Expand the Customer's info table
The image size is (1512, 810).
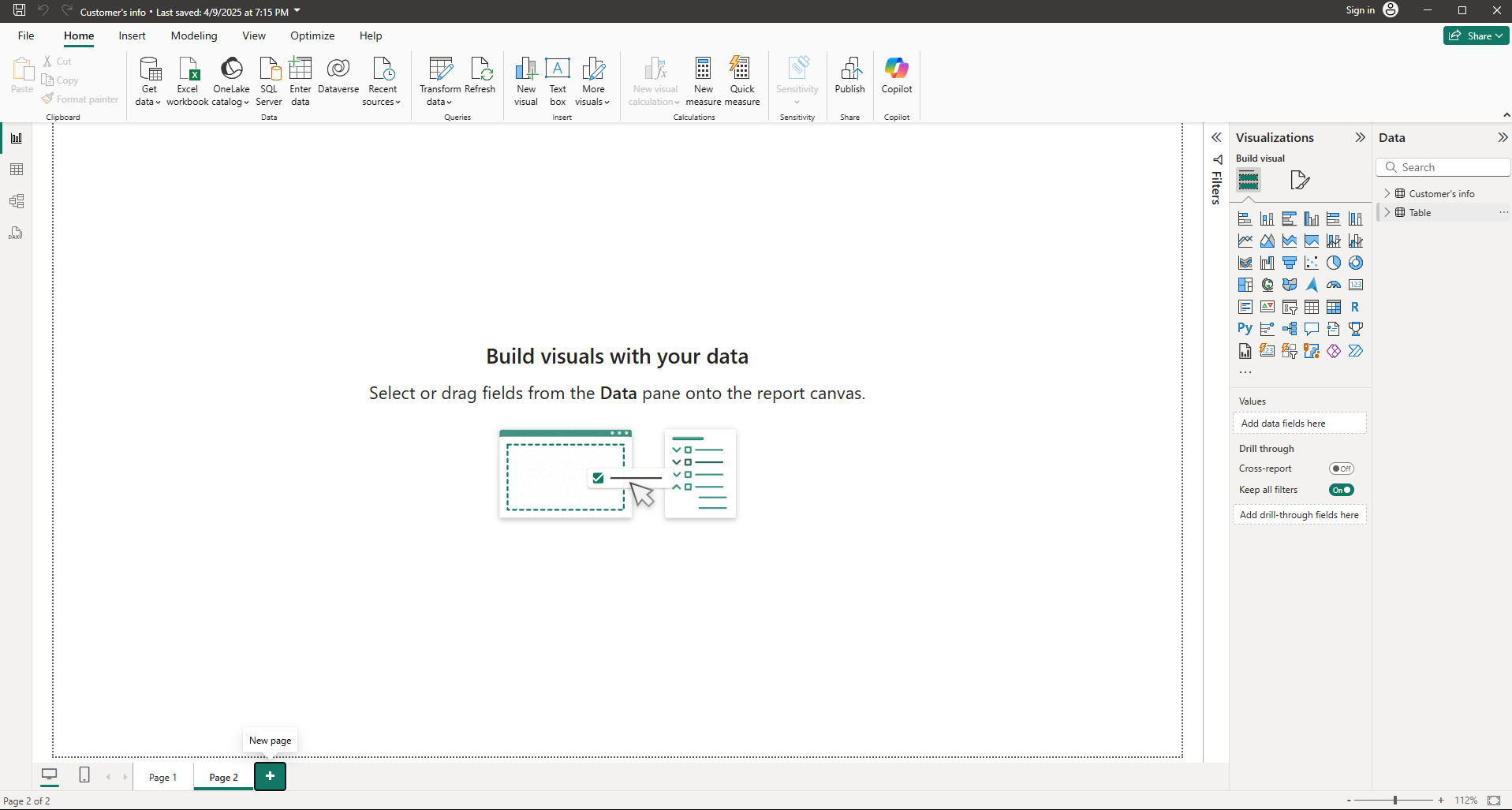click(x=1387, y=193)
